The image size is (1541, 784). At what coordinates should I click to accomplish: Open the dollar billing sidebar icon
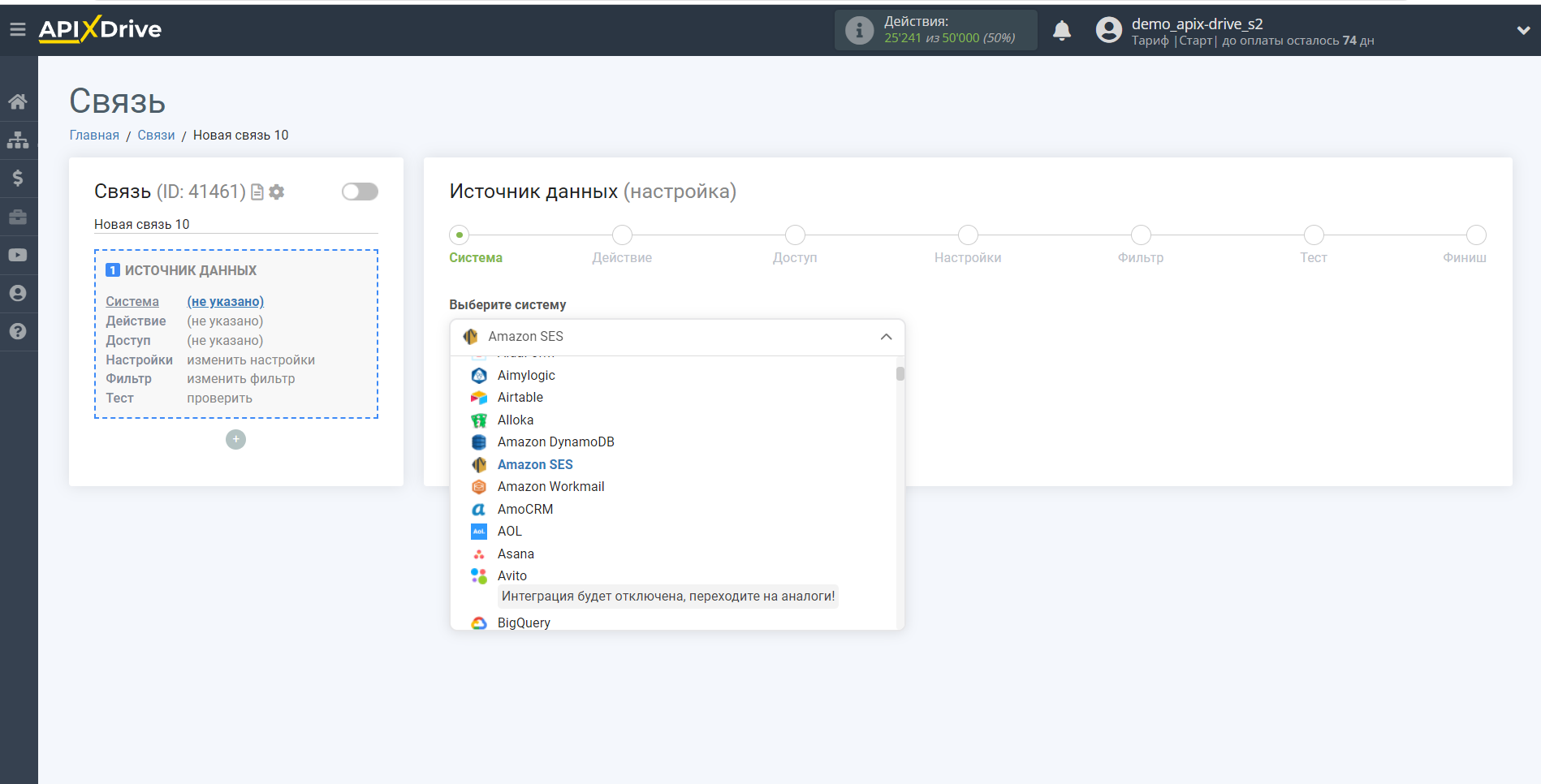[18, 178]
